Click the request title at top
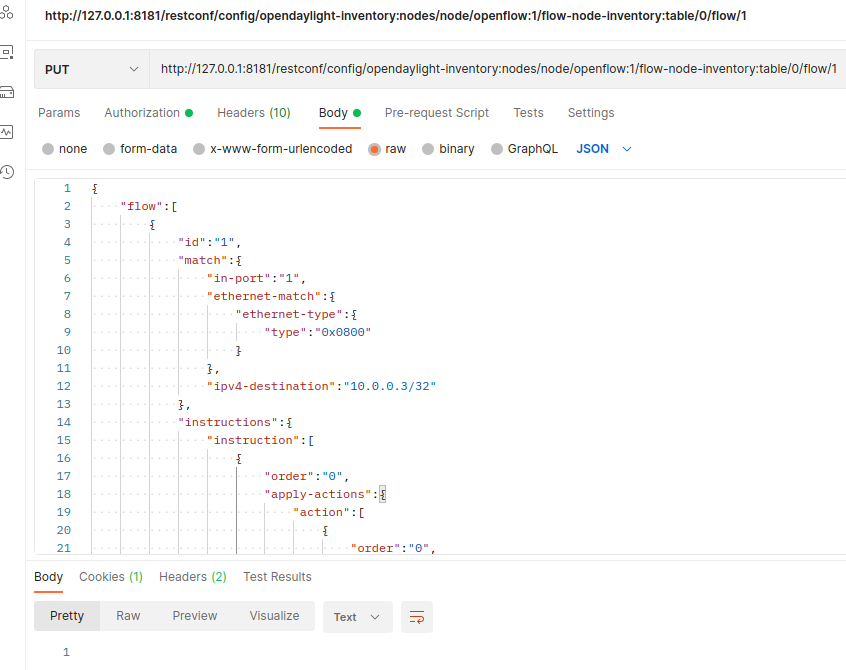 395,16
